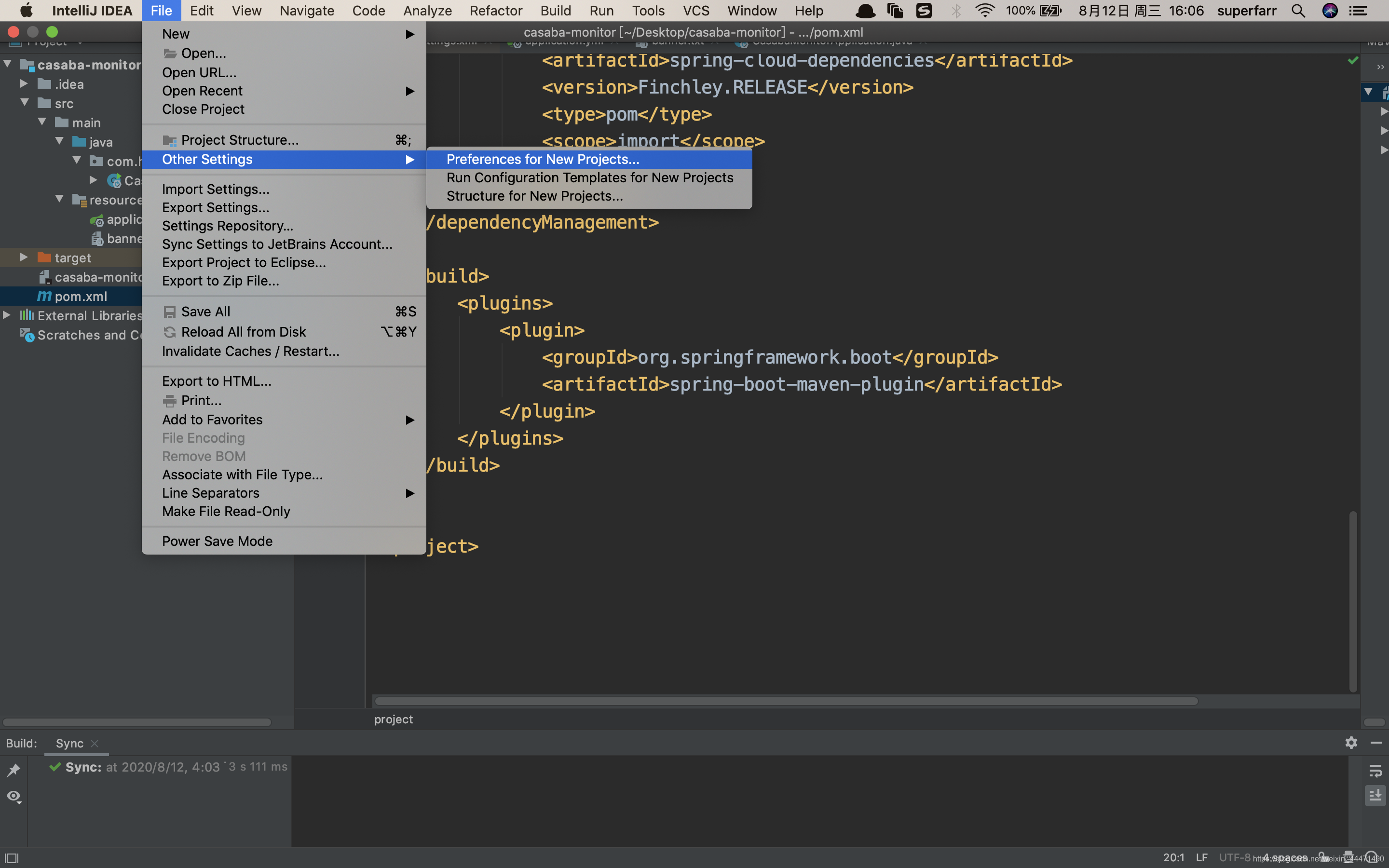Toggle soft-wrap in Build output
Image resolution: width=1389 pixels, height=868 pixels.
[1375, 771]
